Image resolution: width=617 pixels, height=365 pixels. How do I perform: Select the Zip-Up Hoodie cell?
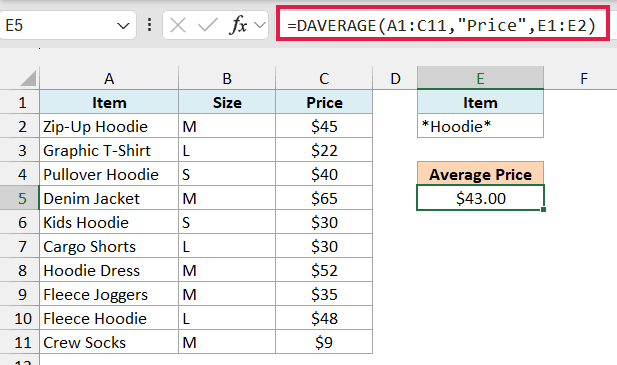point(109,127)
